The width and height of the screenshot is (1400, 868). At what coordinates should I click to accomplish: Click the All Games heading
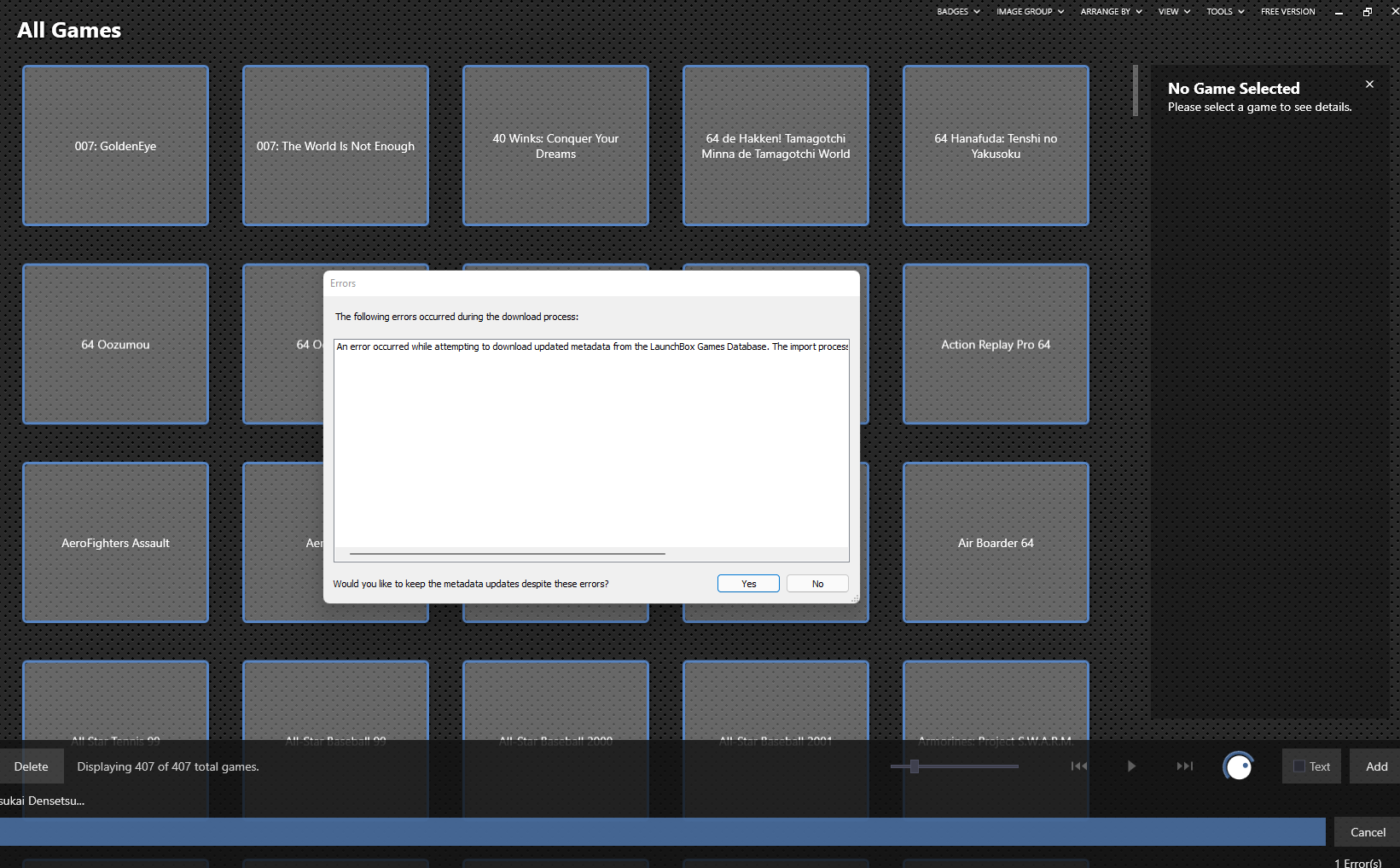[69, 31]
